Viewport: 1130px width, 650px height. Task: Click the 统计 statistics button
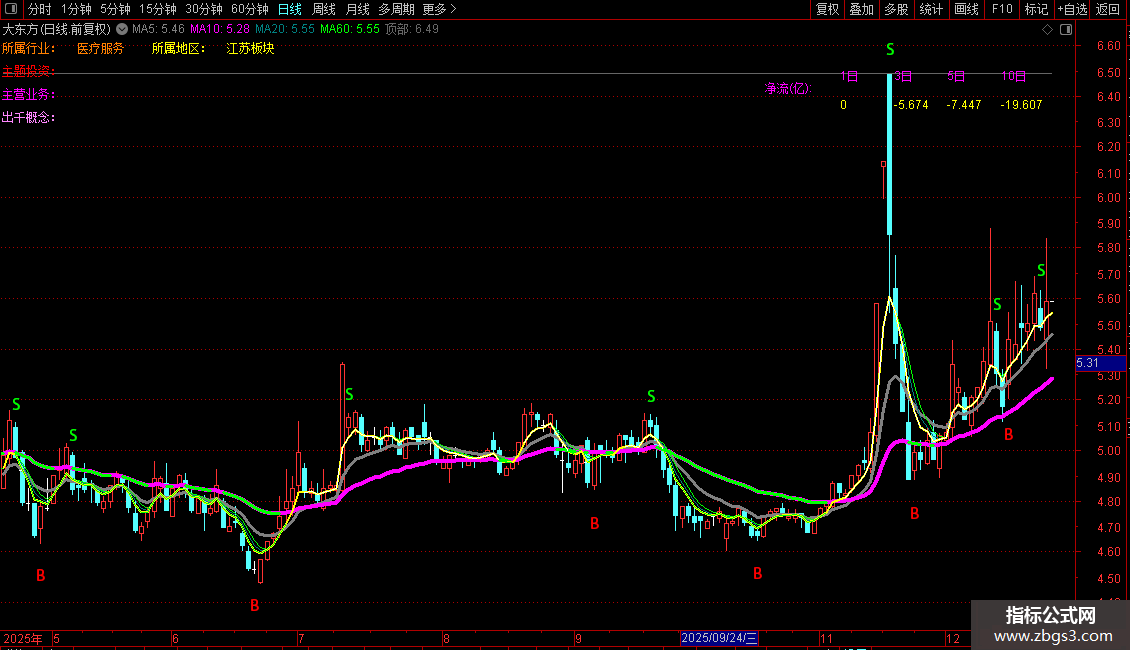(931, 9)
